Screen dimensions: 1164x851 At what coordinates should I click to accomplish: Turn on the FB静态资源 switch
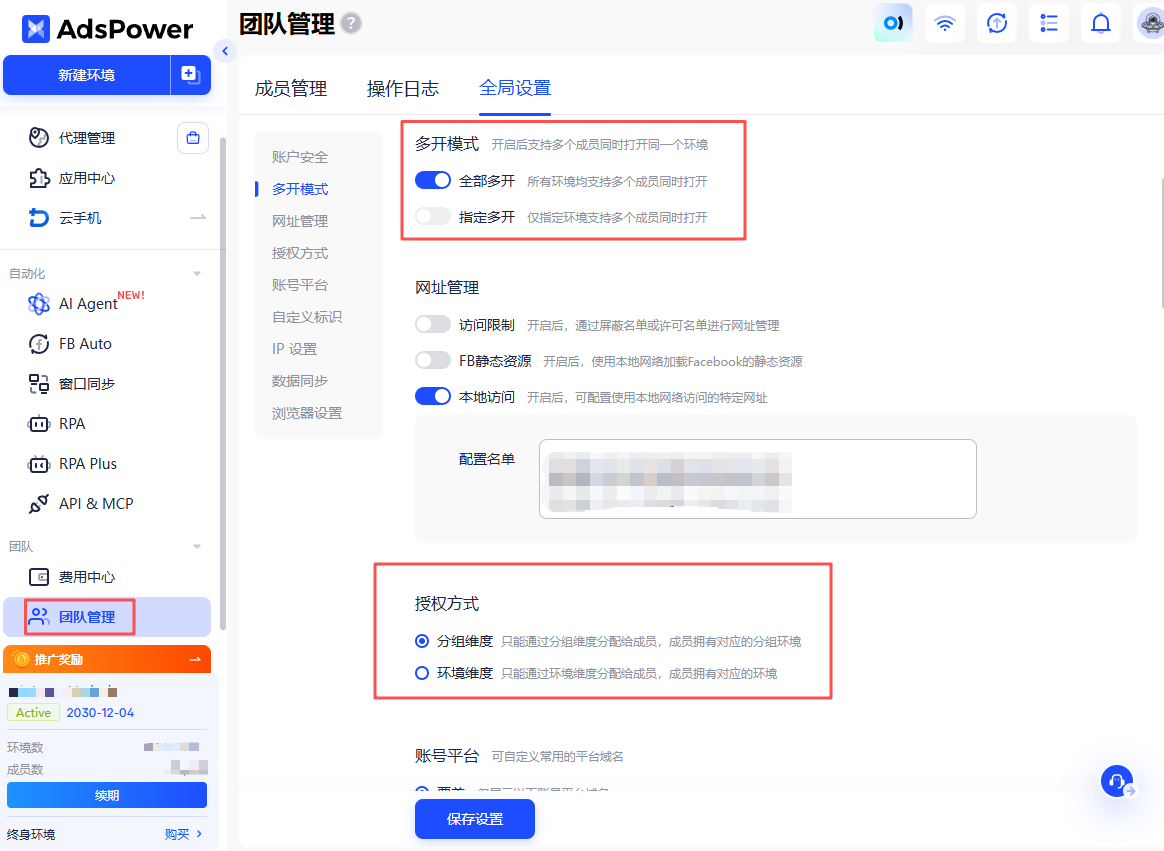pos(433,361)
